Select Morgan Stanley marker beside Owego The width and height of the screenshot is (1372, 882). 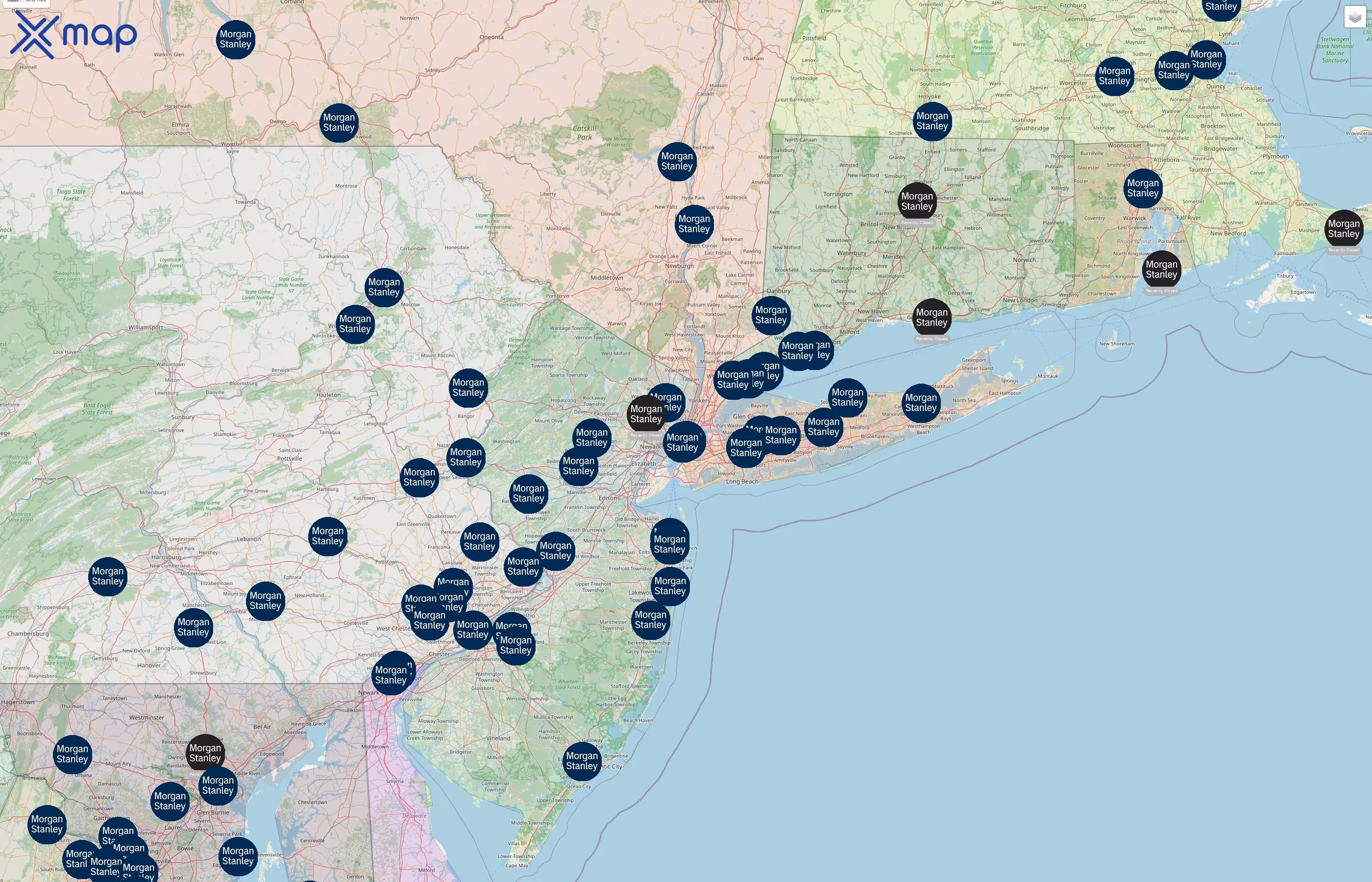[x=339, y=123]
